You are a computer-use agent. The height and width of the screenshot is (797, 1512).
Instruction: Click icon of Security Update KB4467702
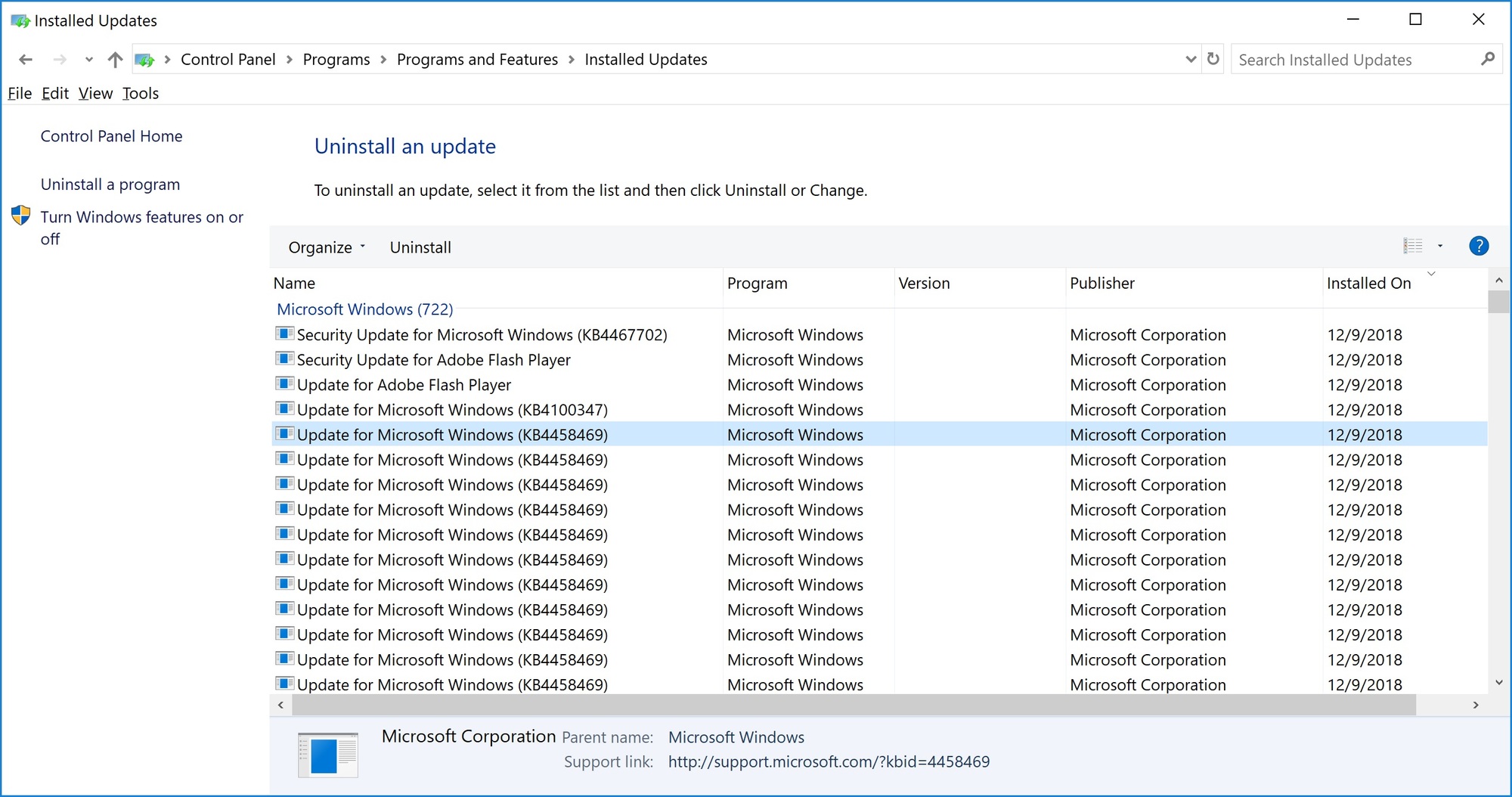click(284, 333)
